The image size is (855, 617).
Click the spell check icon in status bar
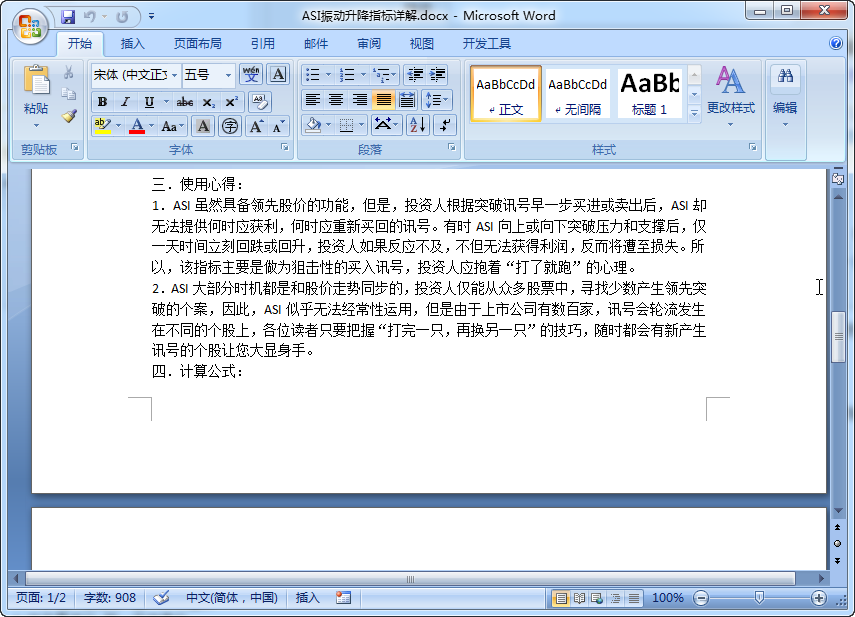point(160,598)
